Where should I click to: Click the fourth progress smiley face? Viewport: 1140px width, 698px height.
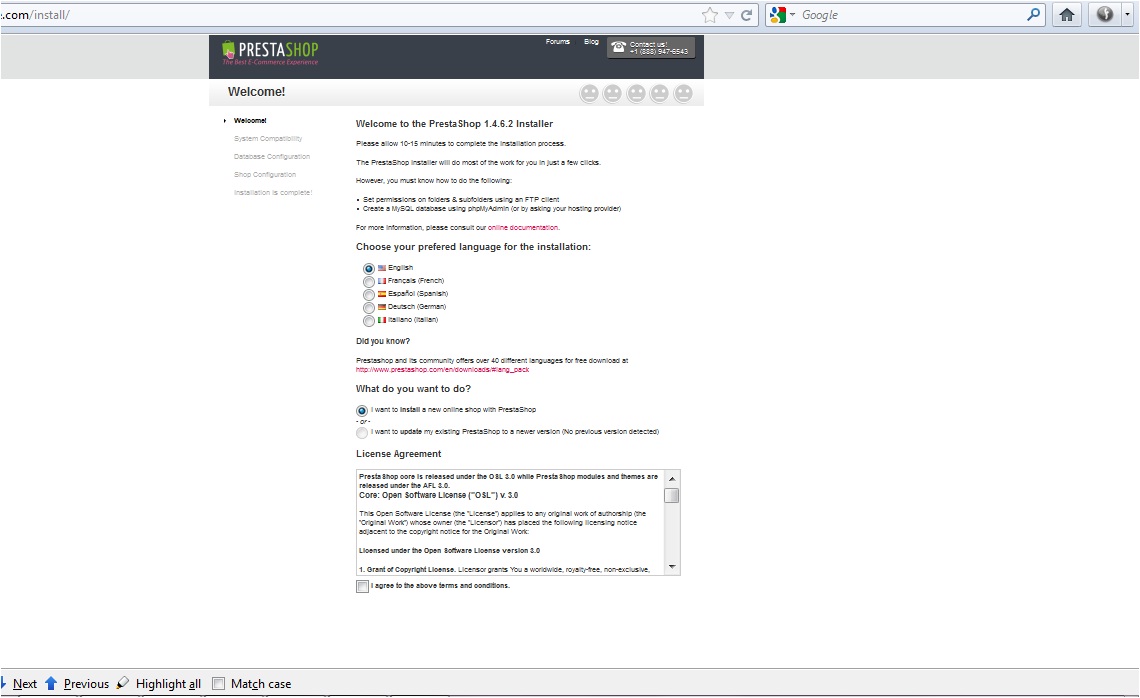659,93
